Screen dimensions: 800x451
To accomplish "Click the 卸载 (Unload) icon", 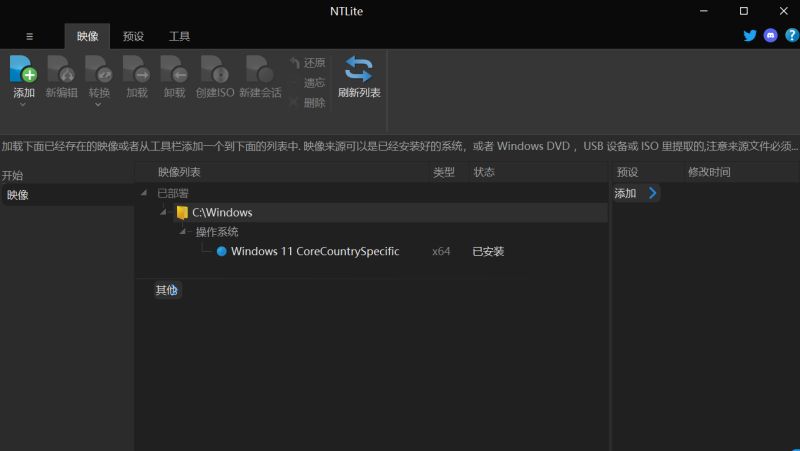I will (x=174, y=69).
